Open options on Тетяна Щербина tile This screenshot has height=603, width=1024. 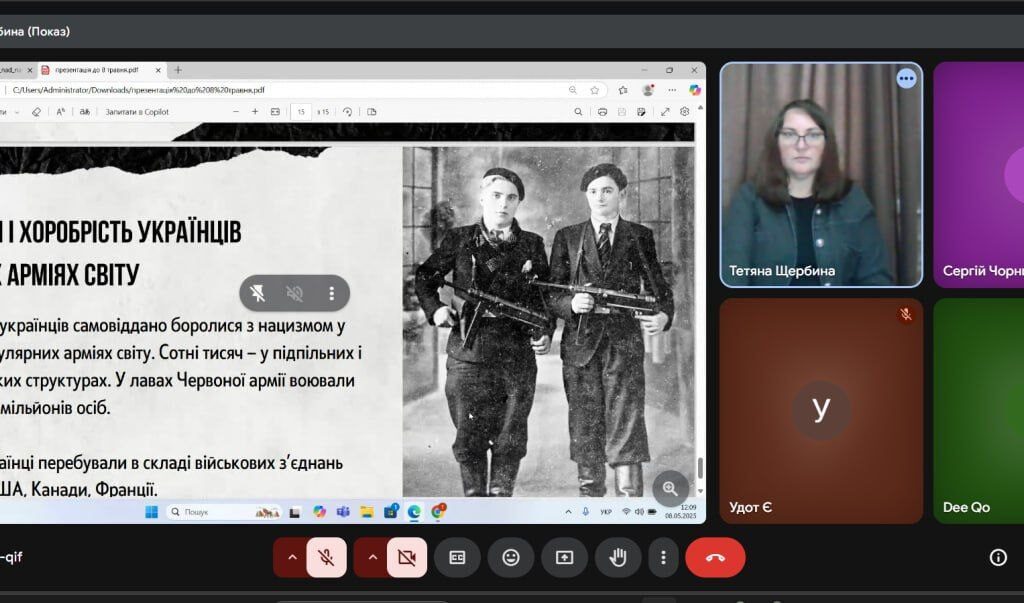tap(906, 78)
